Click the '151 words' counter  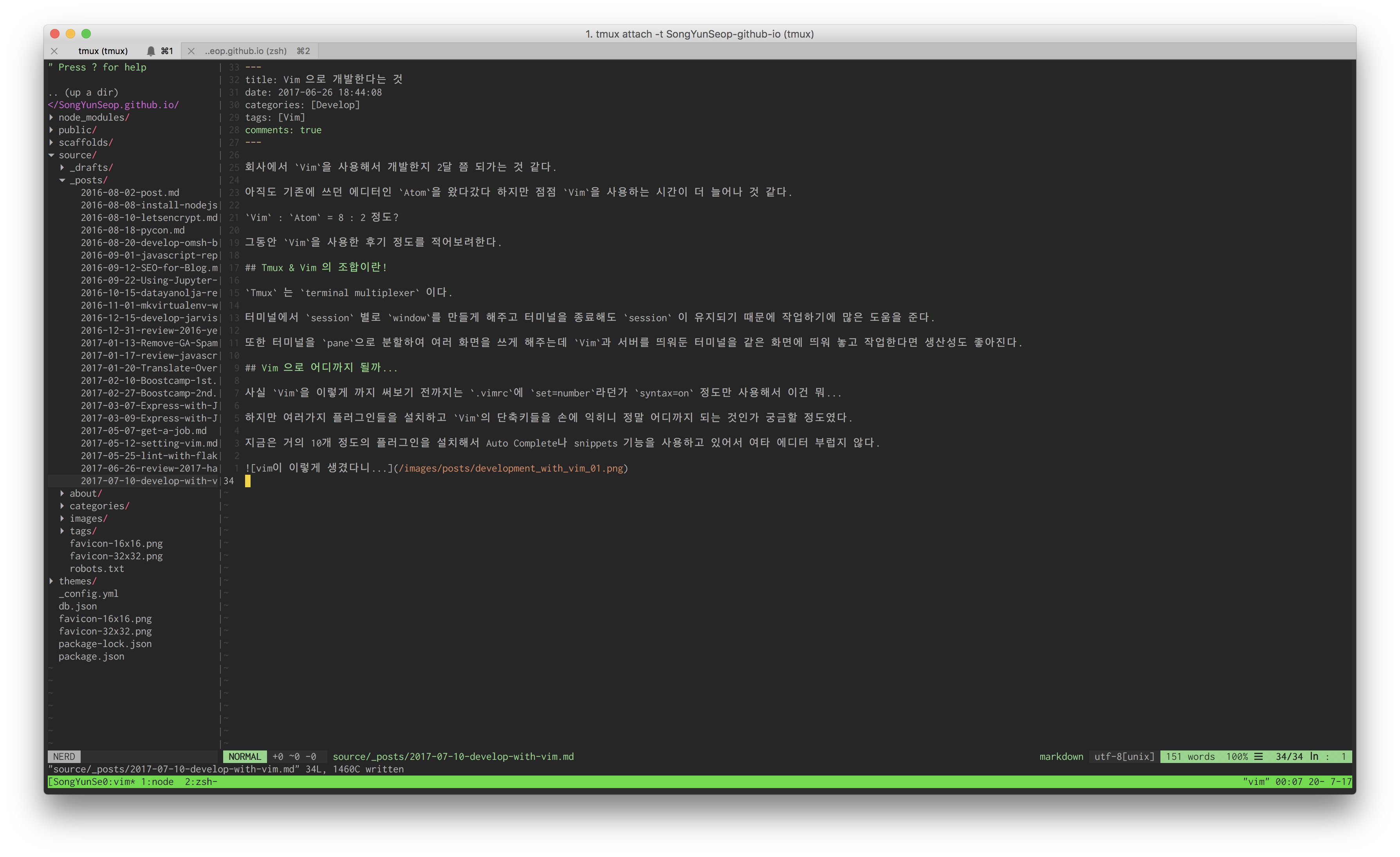[x=1190, y=756]
